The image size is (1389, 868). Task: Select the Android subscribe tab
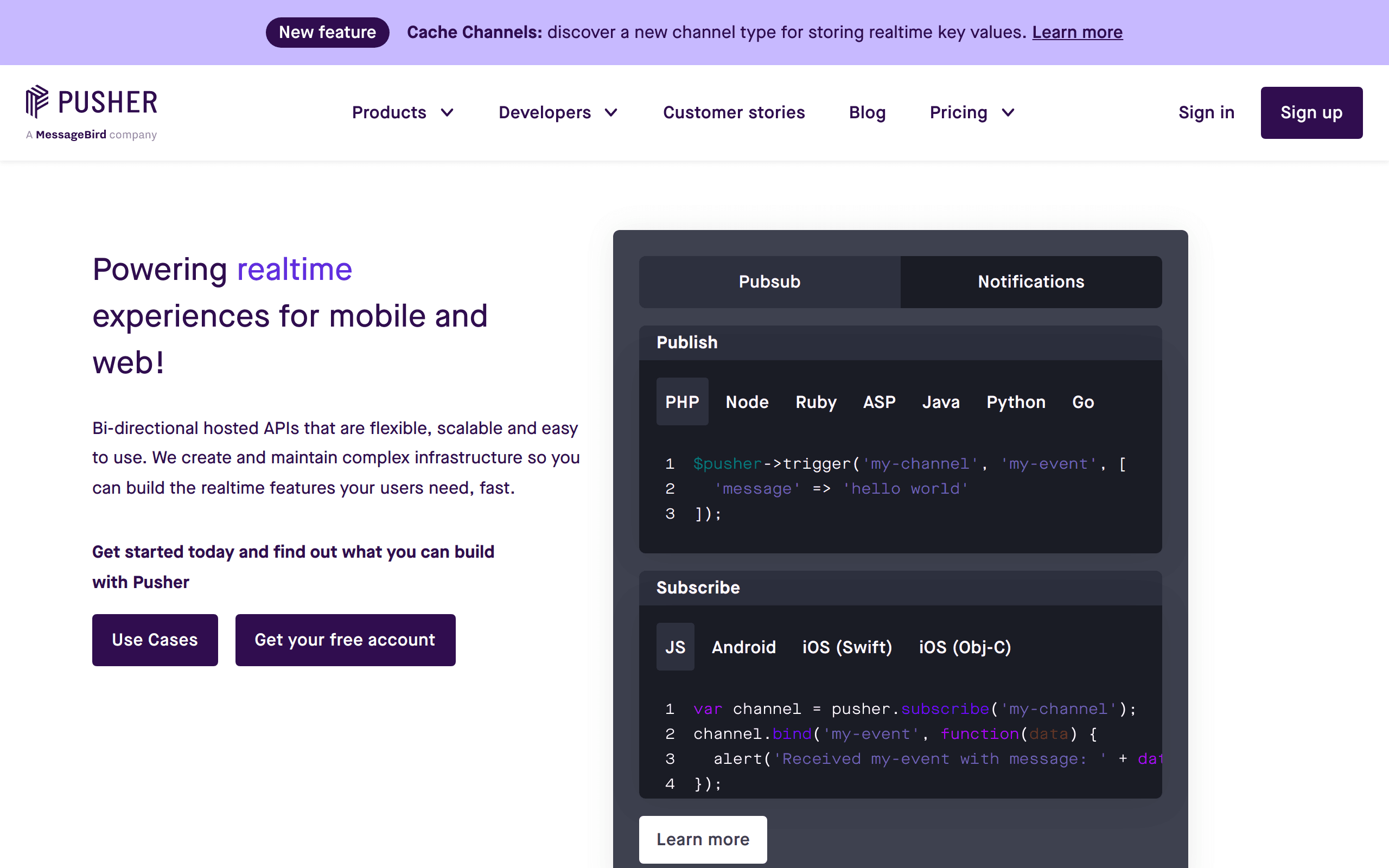click(743, 647)
